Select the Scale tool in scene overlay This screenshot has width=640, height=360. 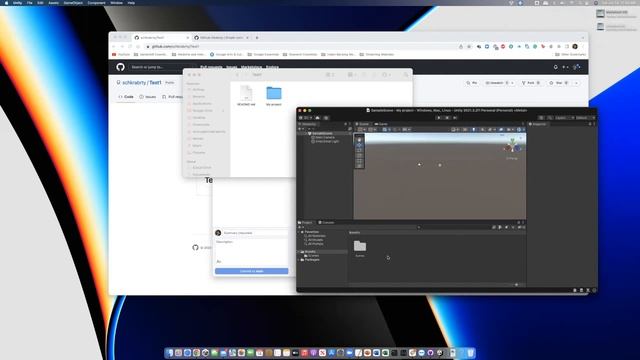pyautogui.click(x=359, y=156)
